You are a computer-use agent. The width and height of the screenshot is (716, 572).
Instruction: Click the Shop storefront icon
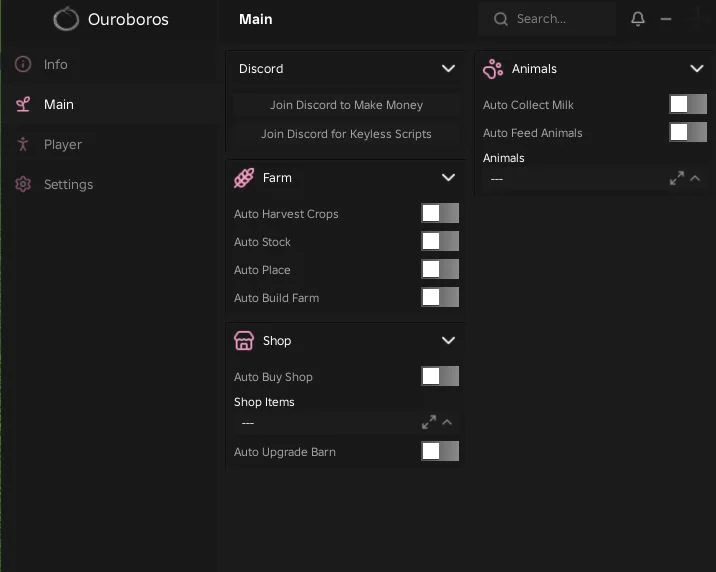[244, 341]
